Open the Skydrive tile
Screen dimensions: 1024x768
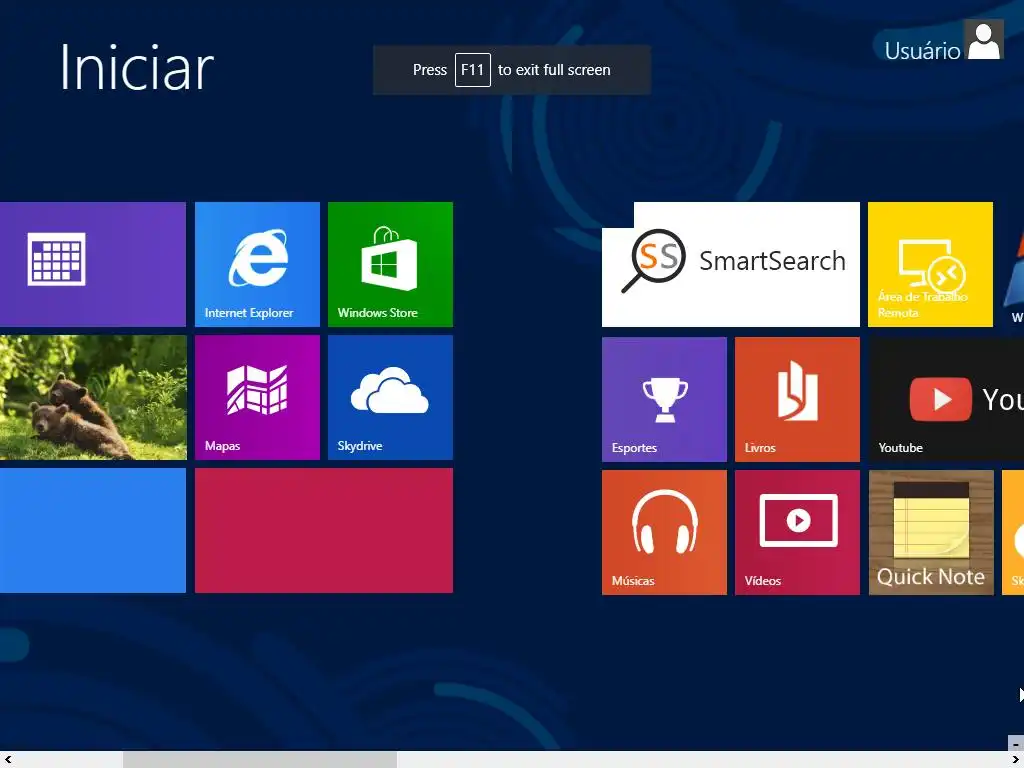click(x=391, y=397)
